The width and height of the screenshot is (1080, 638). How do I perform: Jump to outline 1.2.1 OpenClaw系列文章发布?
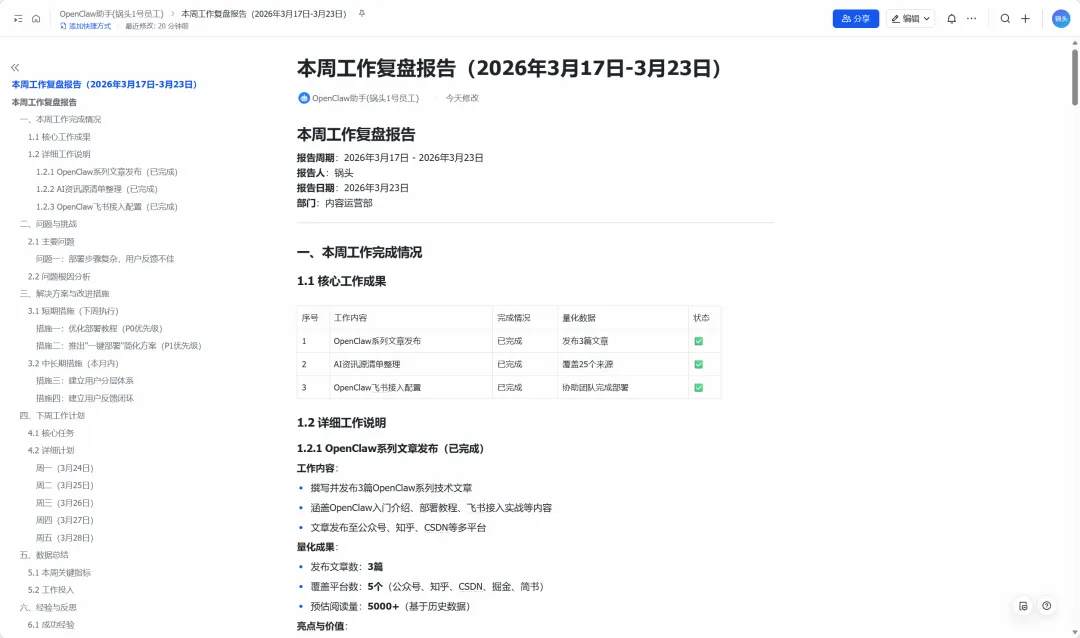[107, 172]
